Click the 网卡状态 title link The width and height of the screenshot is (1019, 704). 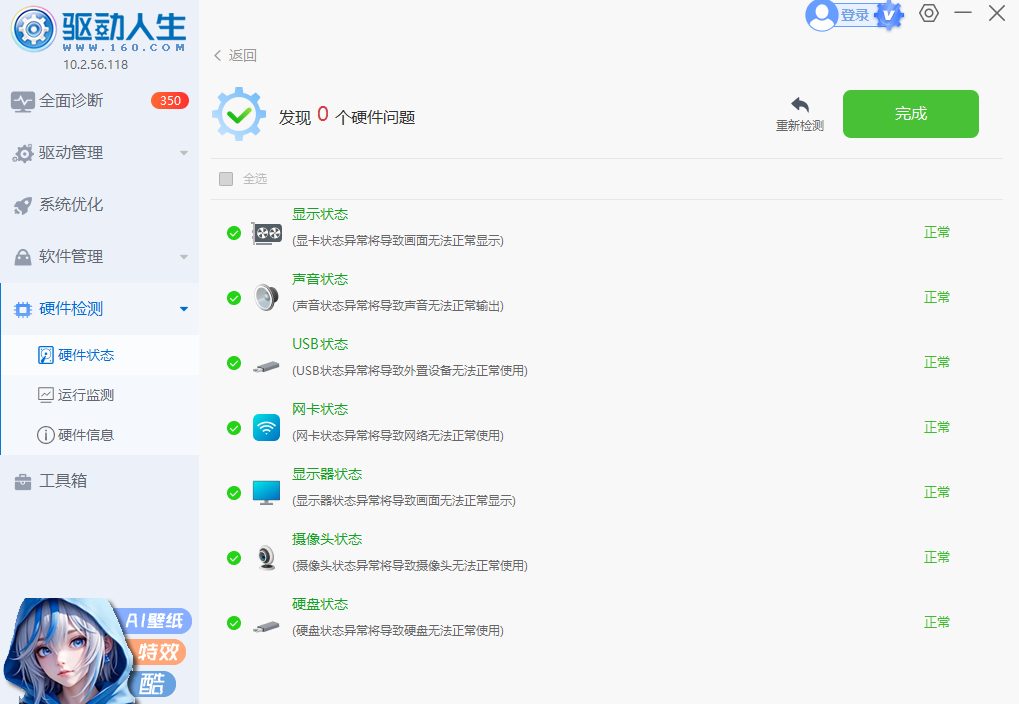pyautogui.click(x=320, y=410)
